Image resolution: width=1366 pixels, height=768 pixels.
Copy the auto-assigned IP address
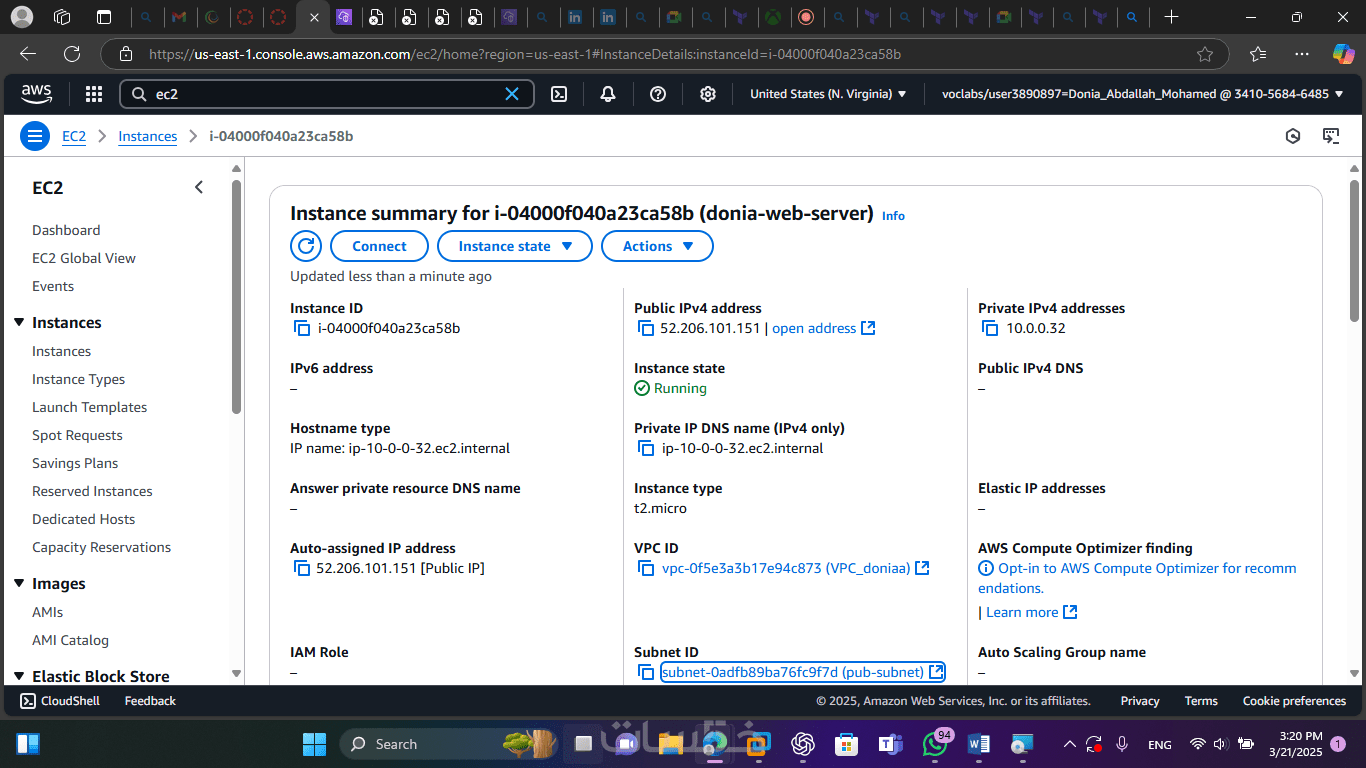302,568
